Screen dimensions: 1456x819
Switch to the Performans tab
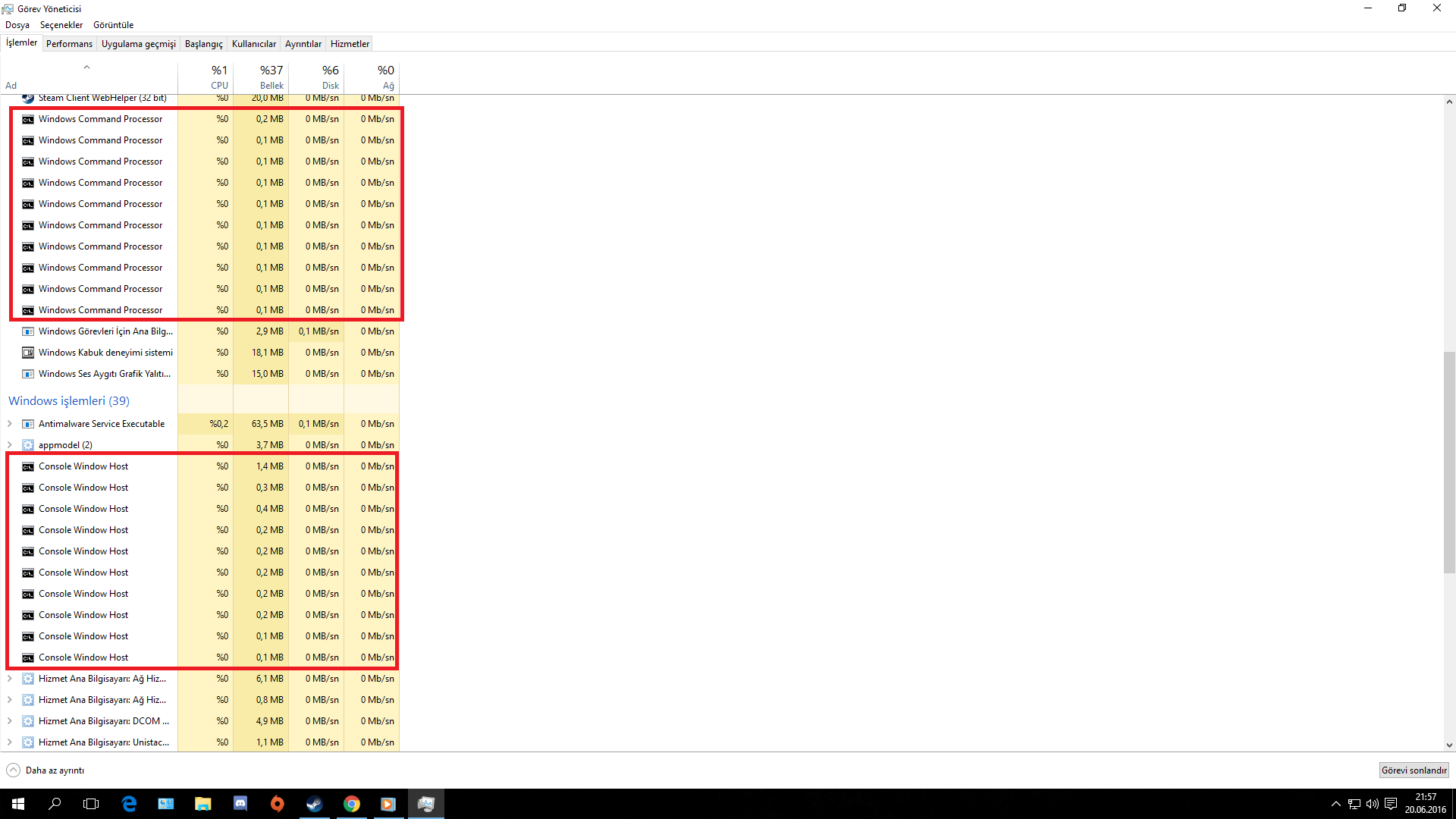pos(69,44)
